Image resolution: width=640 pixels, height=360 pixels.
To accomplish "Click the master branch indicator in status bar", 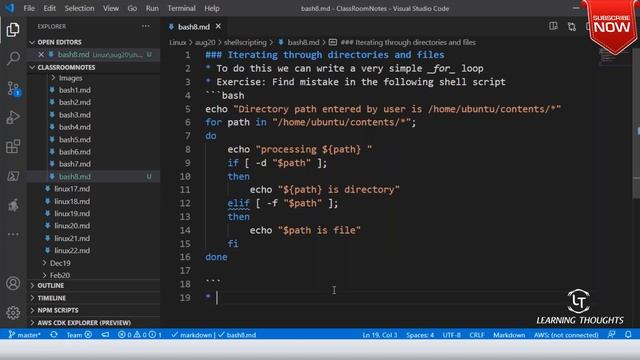I will (24, 335).
